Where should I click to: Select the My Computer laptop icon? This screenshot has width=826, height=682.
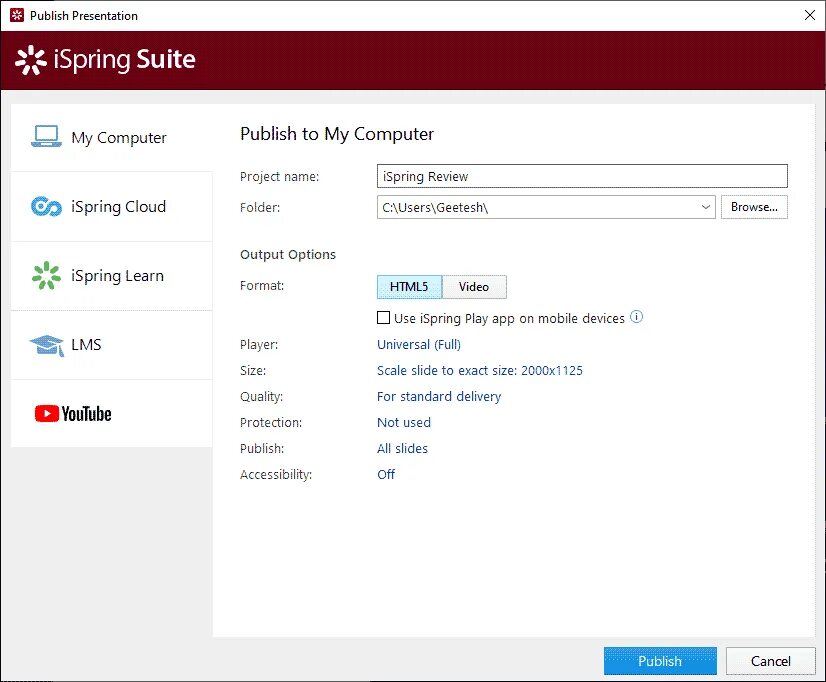pyautogui.click(x=46, y=136)
